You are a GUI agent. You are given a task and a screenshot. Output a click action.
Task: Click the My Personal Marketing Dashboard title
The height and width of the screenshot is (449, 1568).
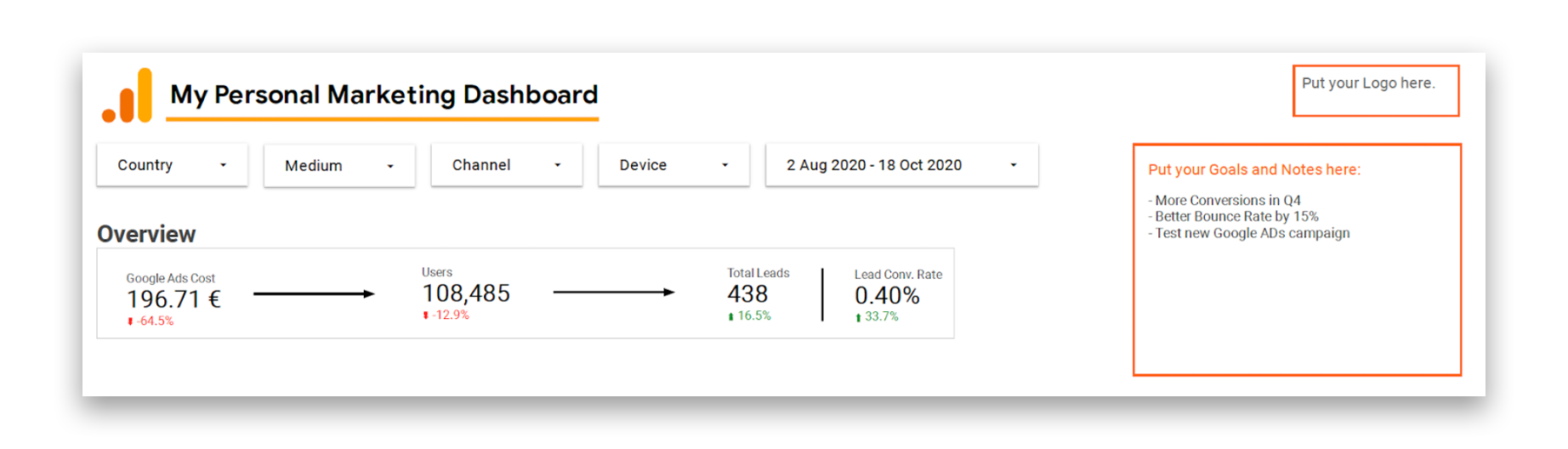(x=384, y=94)
